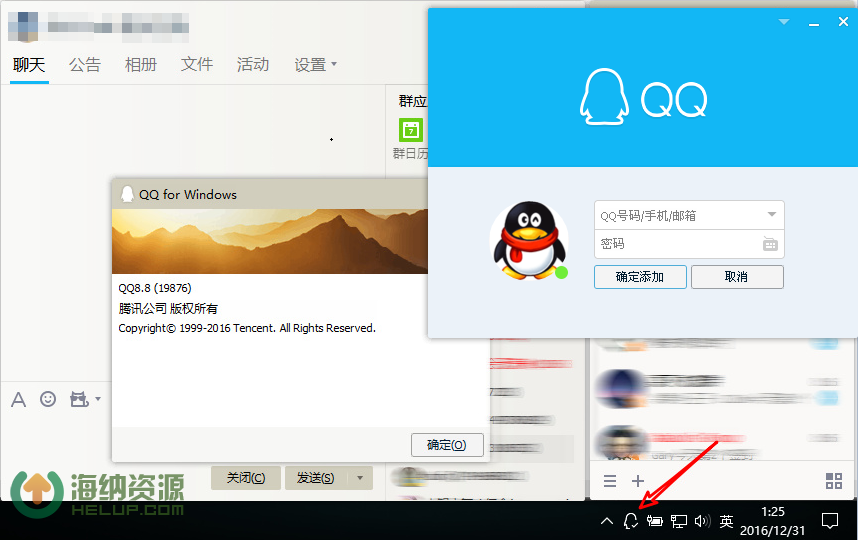Show hidden tray icons chevron

click(607, 521)
